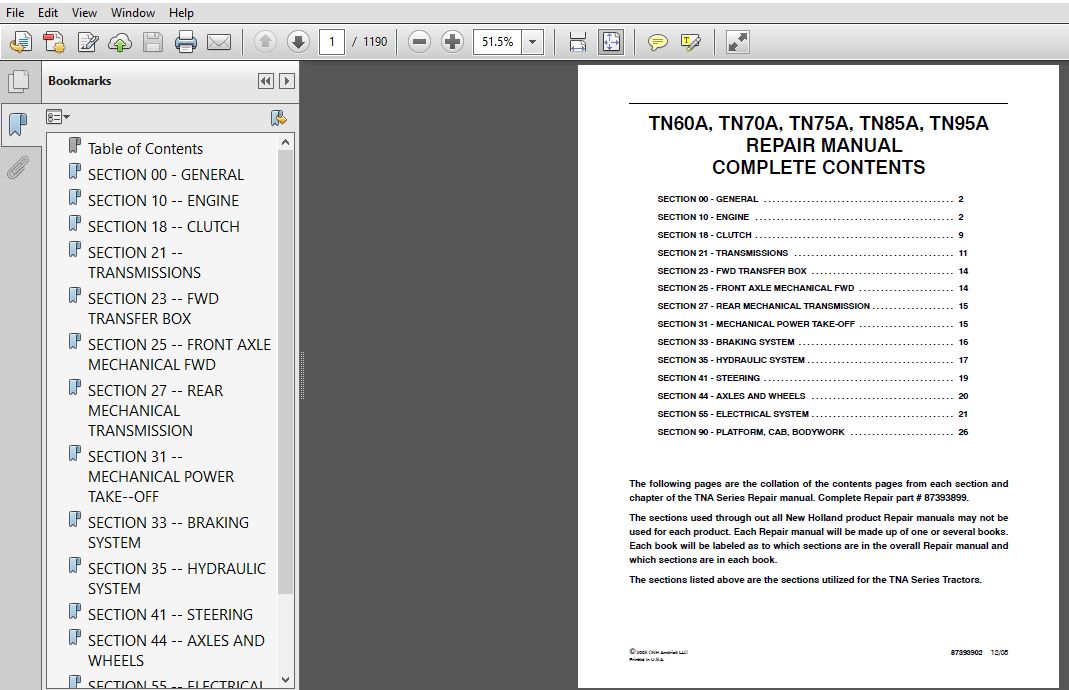
Task: Collapse the Bookmarks panel with double-arrow
Action: (x=266, y=81)
